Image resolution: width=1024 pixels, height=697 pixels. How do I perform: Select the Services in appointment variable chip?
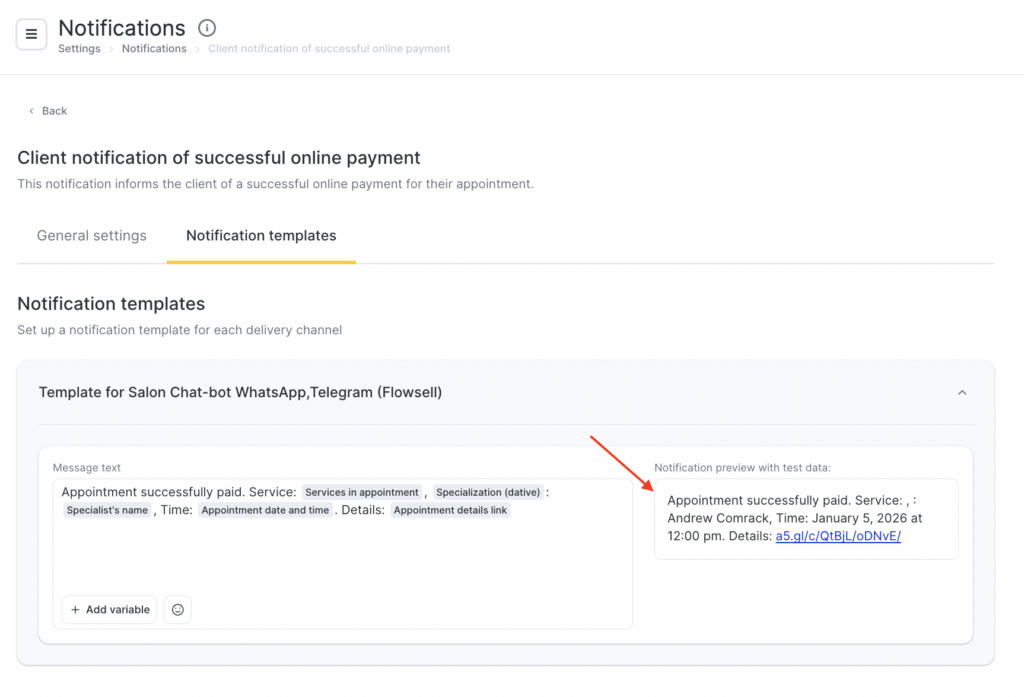[362, 492]
